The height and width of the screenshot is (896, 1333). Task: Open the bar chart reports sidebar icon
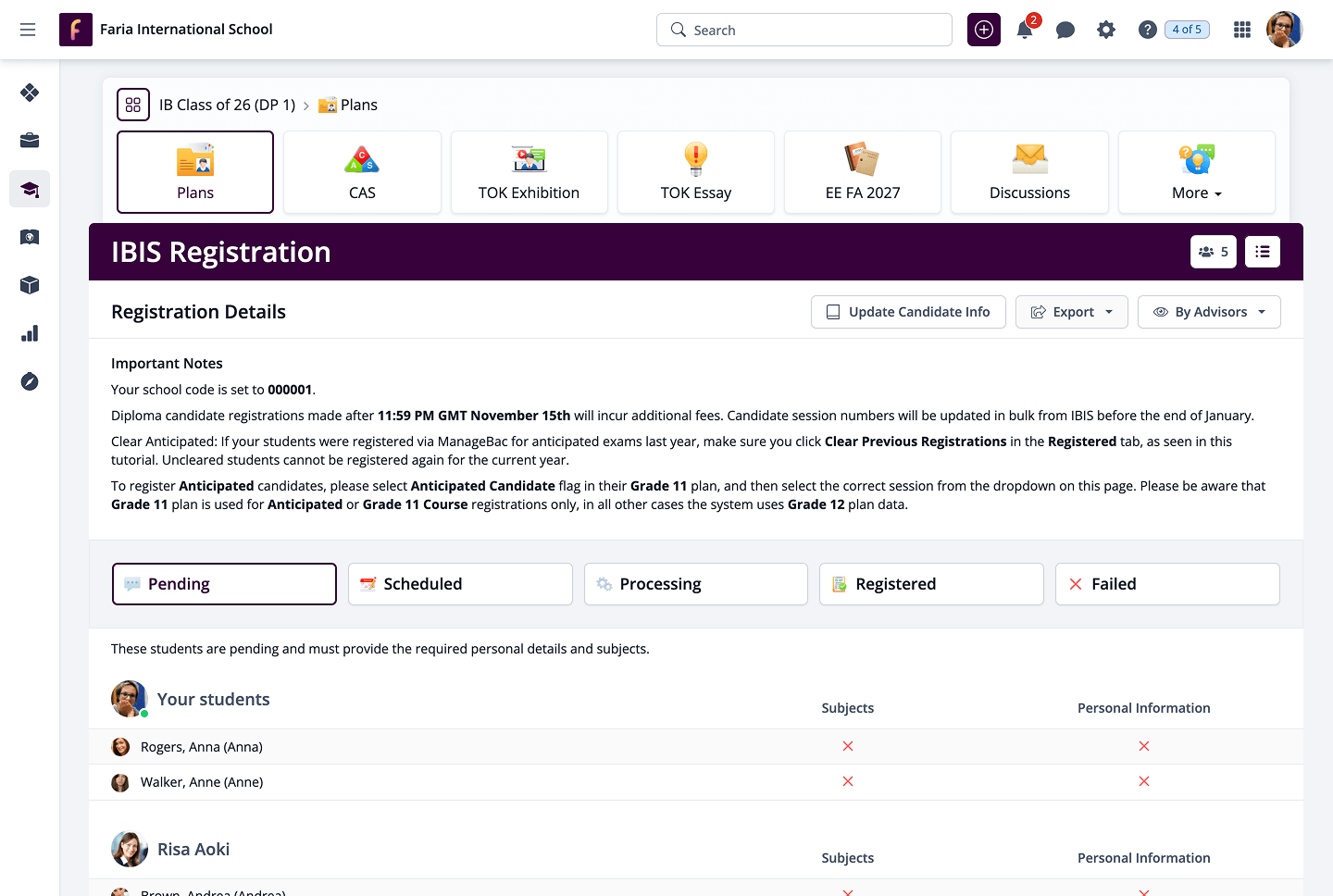[30, 334]
